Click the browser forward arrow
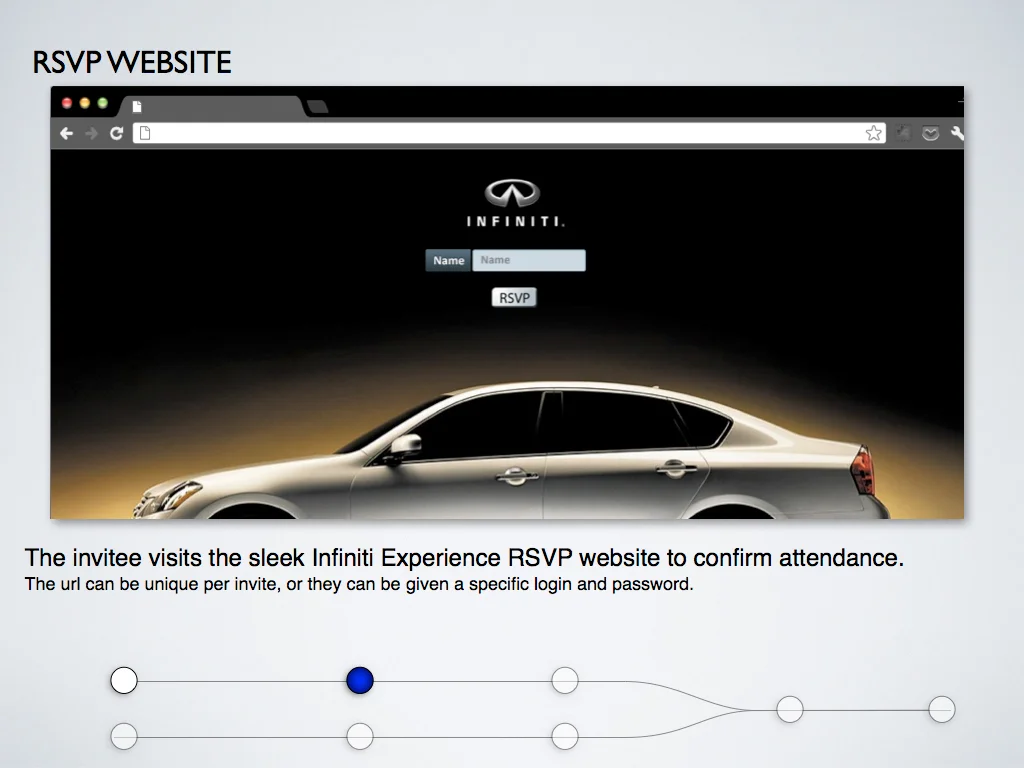 click(91, 133)
